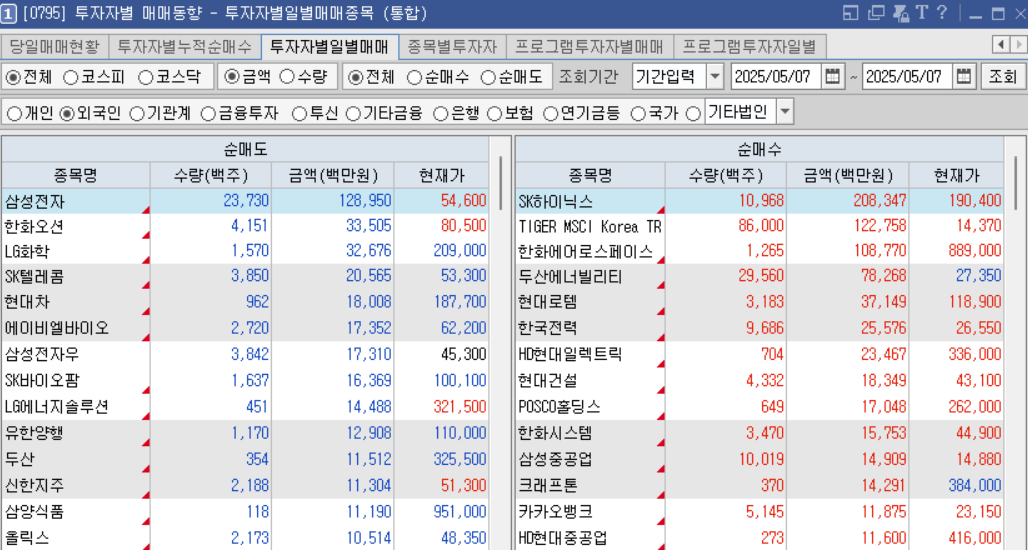Click the screen layout icon in title bar
1028x550 pixels.
850,12
